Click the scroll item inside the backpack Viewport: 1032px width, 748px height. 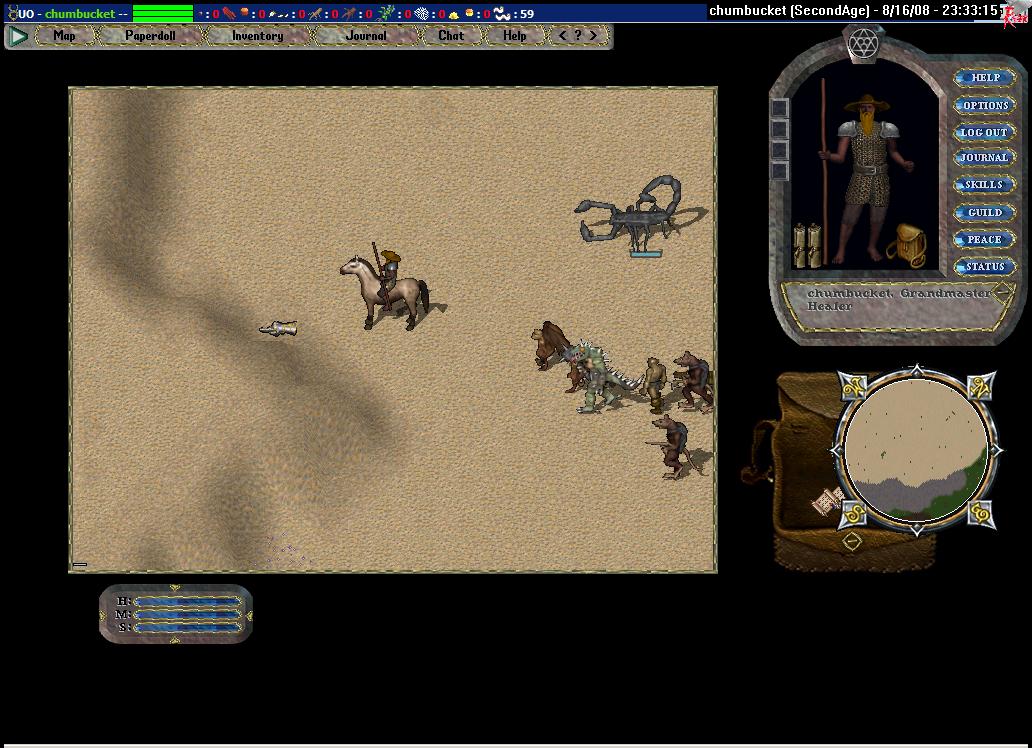[x=828, y=500]
